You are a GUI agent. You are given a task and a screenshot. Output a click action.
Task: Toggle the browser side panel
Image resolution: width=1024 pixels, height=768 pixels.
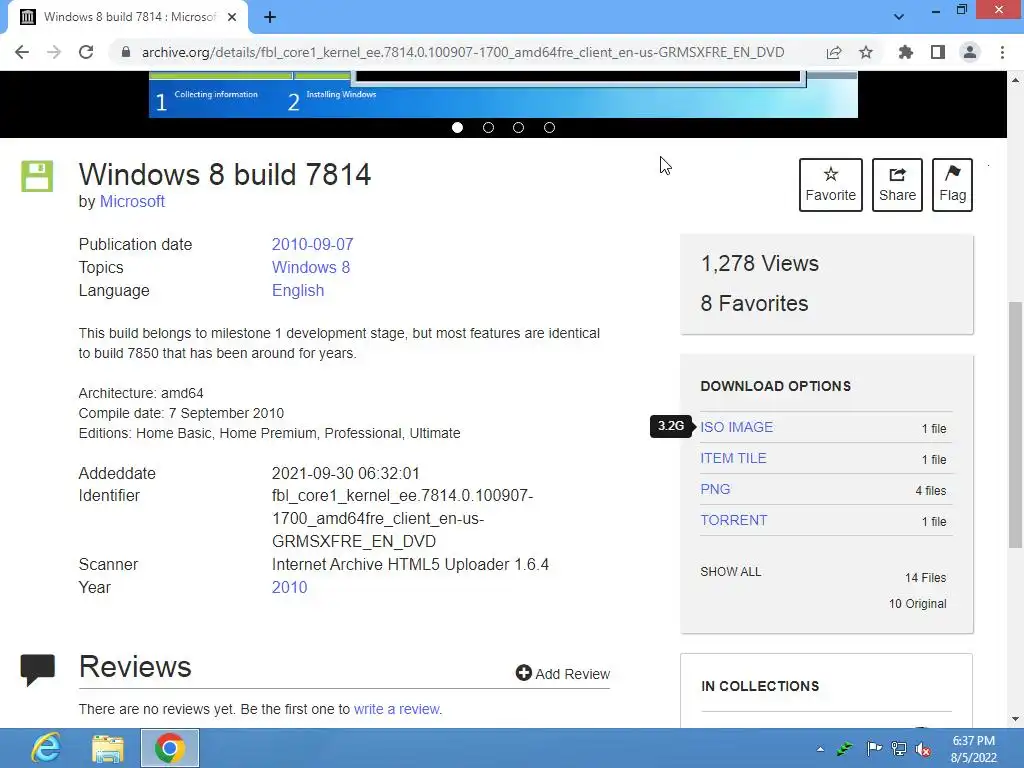click(x=938, y=52)
